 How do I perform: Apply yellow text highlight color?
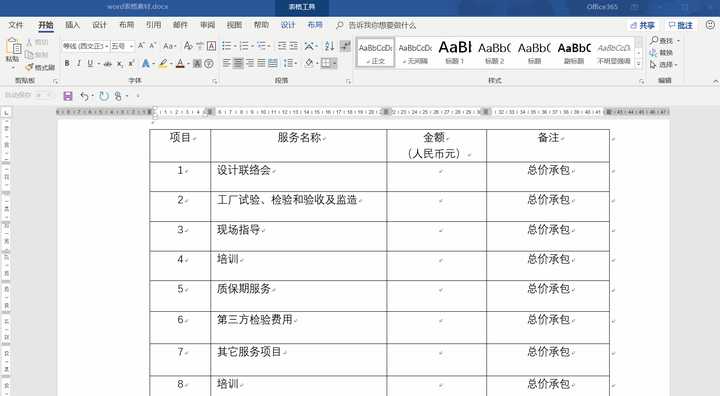163,63
